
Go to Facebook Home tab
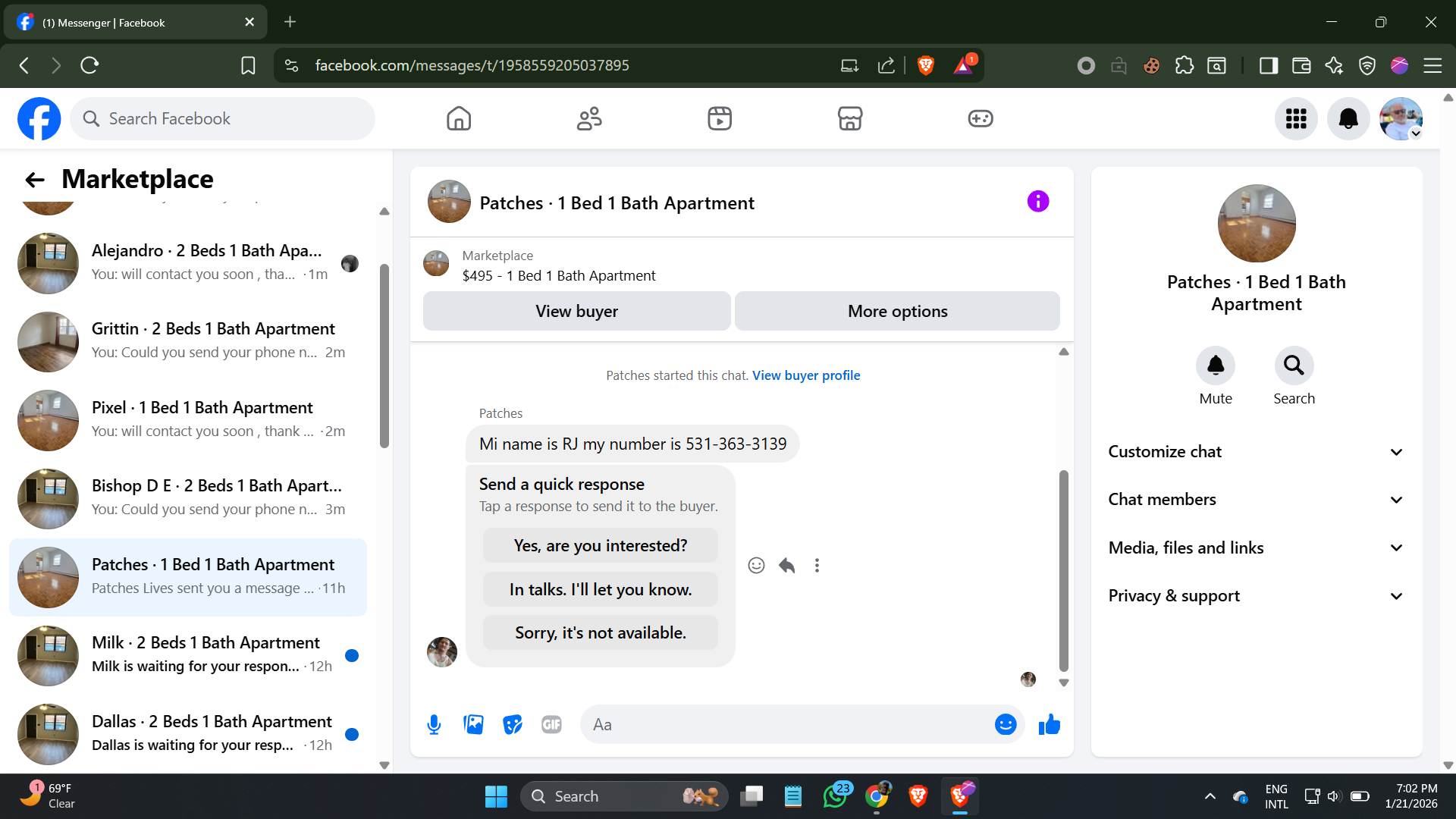(459, 119)
